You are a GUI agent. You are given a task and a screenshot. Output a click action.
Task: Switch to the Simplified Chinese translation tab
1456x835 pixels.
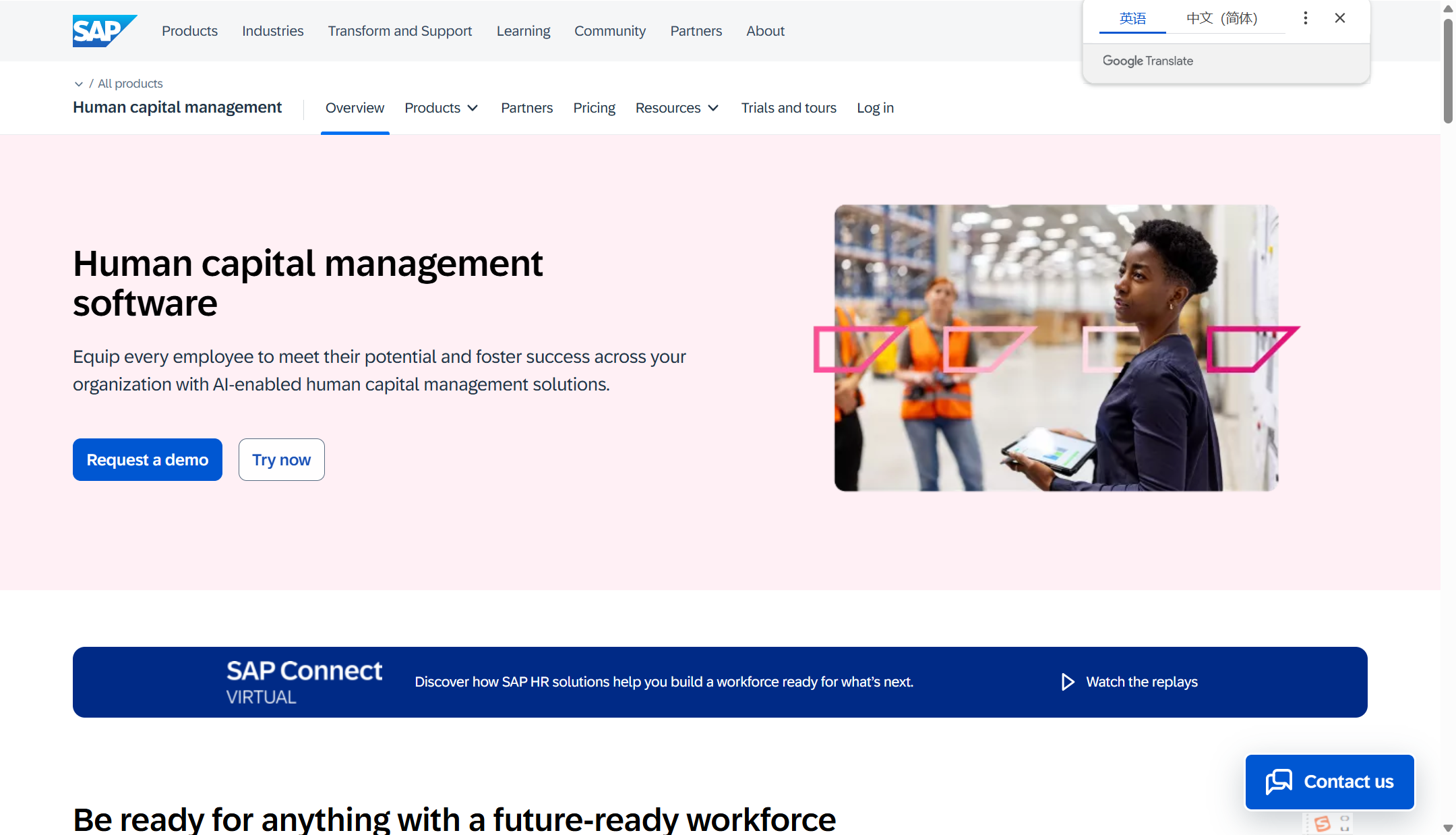(1221, 18)
